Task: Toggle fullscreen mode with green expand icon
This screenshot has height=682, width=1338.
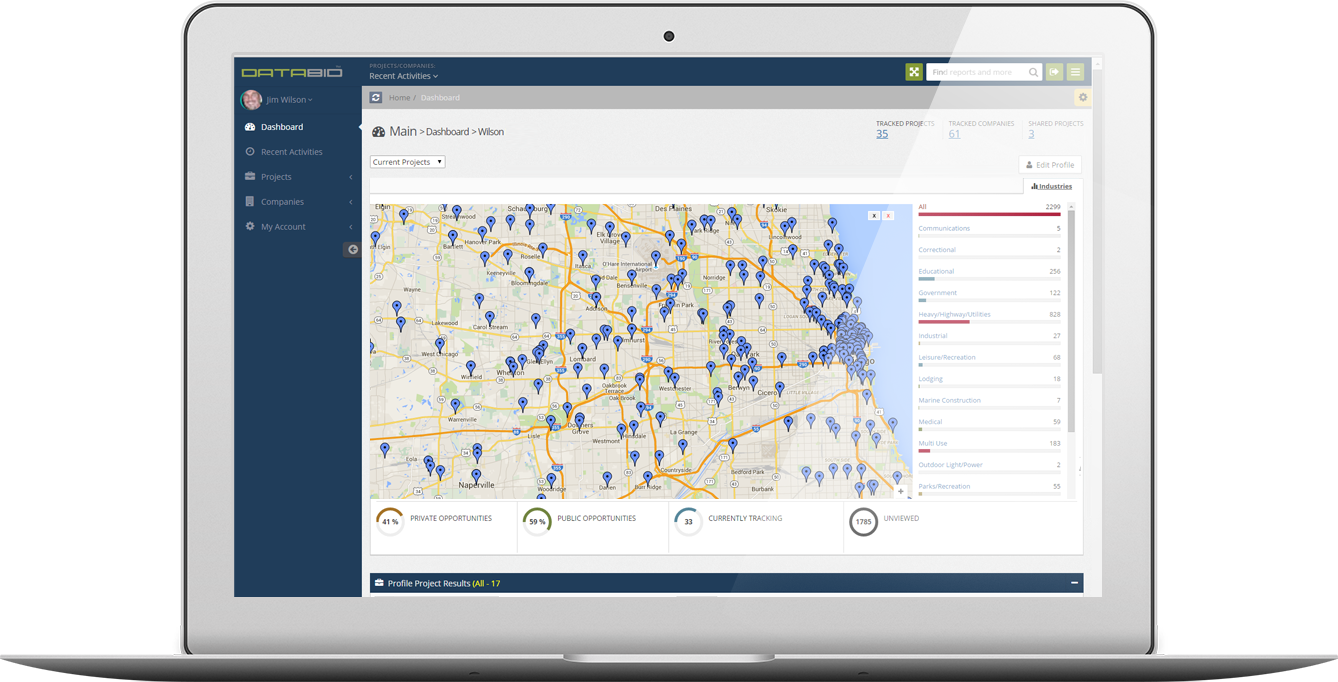Action: (x=914, y=71)
